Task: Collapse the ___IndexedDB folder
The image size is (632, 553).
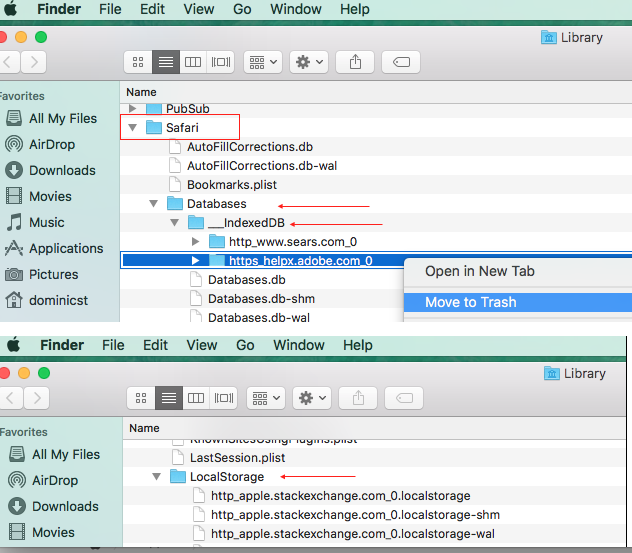Action: point(175,222)
